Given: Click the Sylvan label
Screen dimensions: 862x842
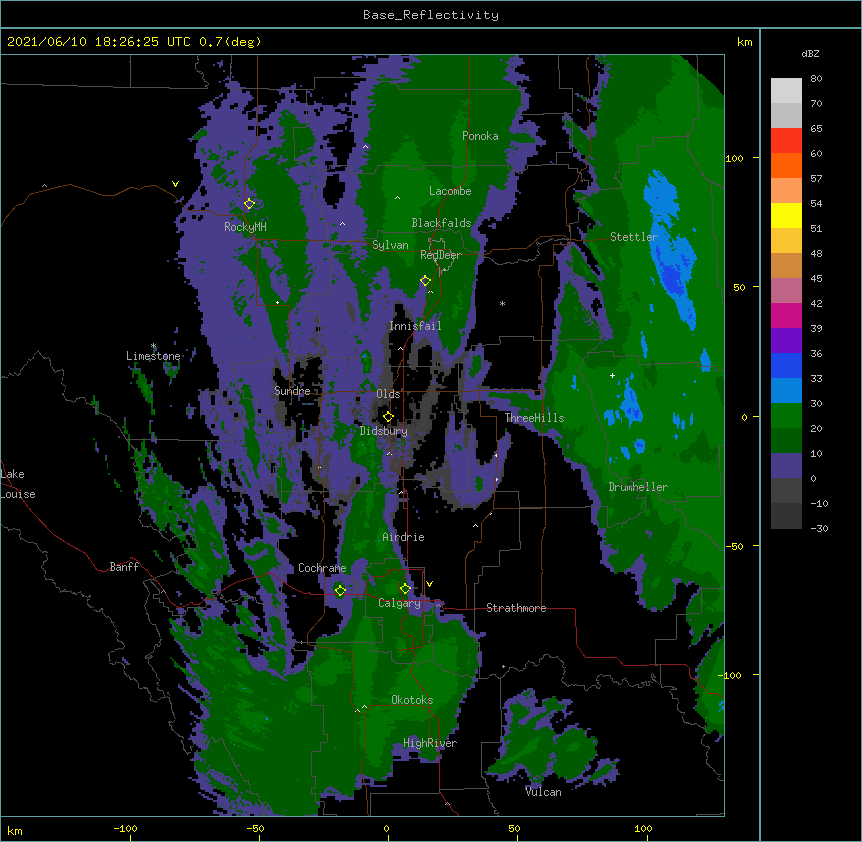Looking at the screenshot, I should click(390, 245).
